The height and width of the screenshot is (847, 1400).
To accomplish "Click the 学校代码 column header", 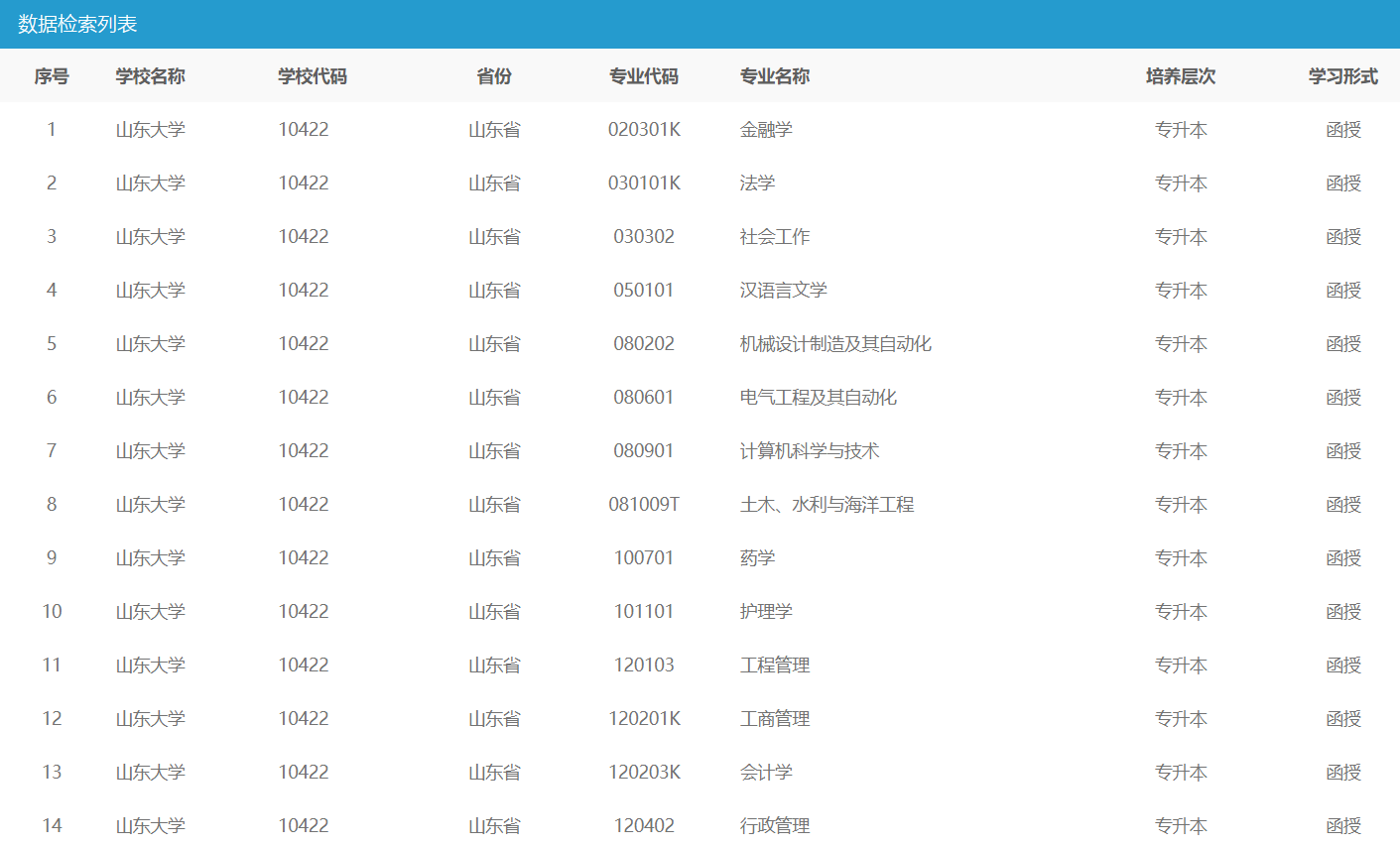I will pos(313,76).
